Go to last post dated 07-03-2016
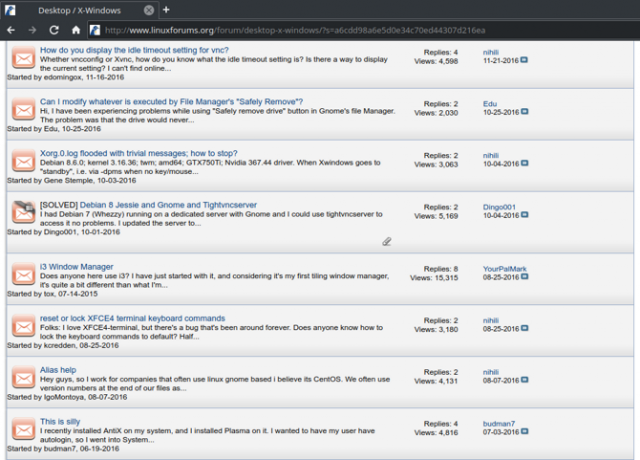The image size is (640, 460). (x=524, y=432)
